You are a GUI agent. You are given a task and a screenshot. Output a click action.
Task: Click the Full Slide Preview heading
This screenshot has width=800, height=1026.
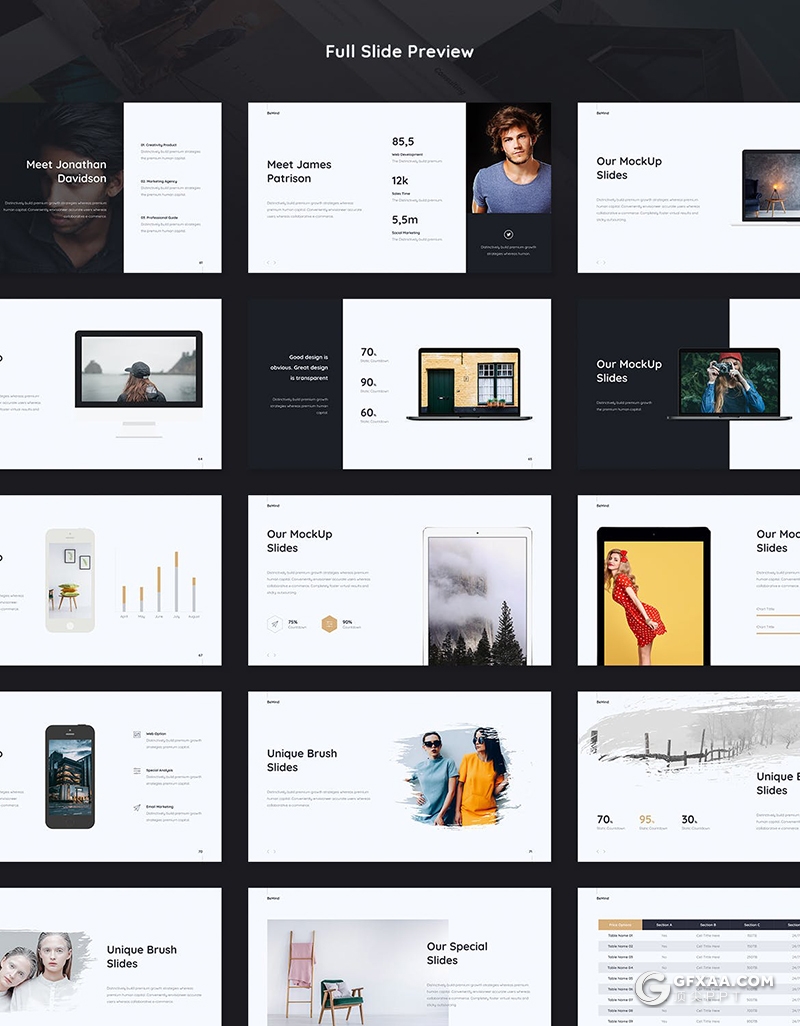[x=399, y=51]
